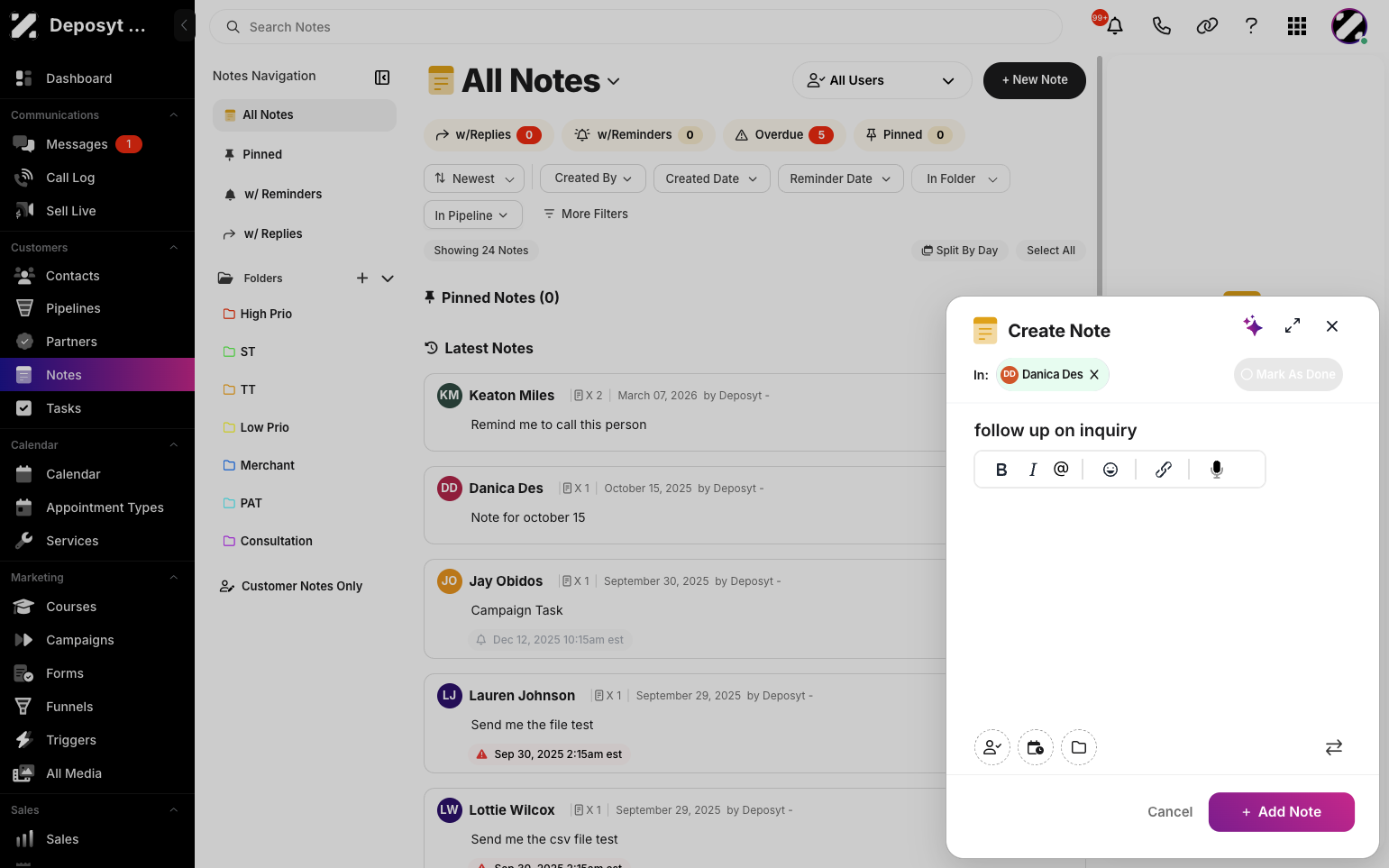
Task: Open the In Pipeline filter dropdown
Action: point(472,215)
